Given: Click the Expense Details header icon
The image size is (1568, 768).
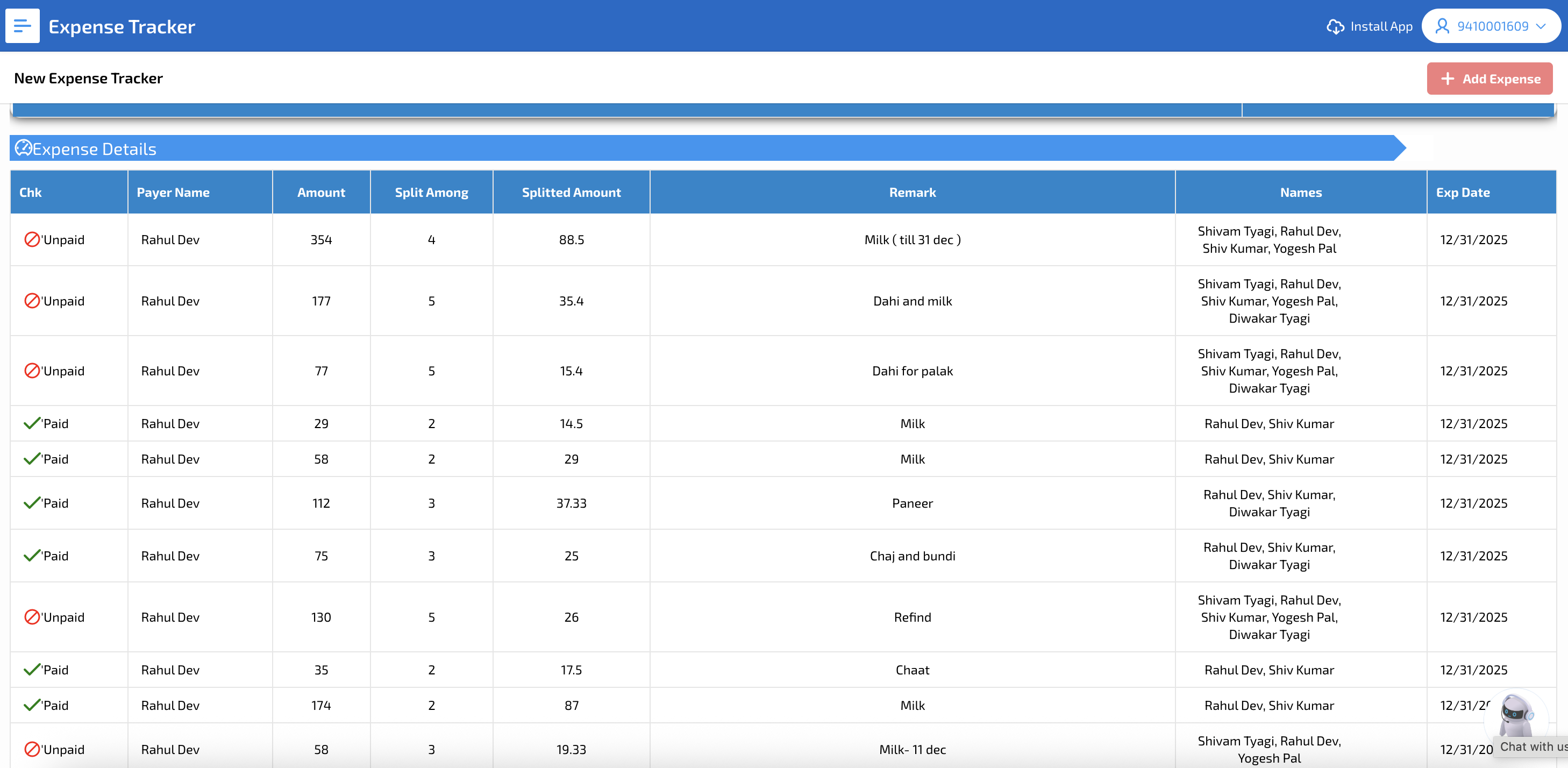Looking at the screenshot, I should [x=24, y=148].
